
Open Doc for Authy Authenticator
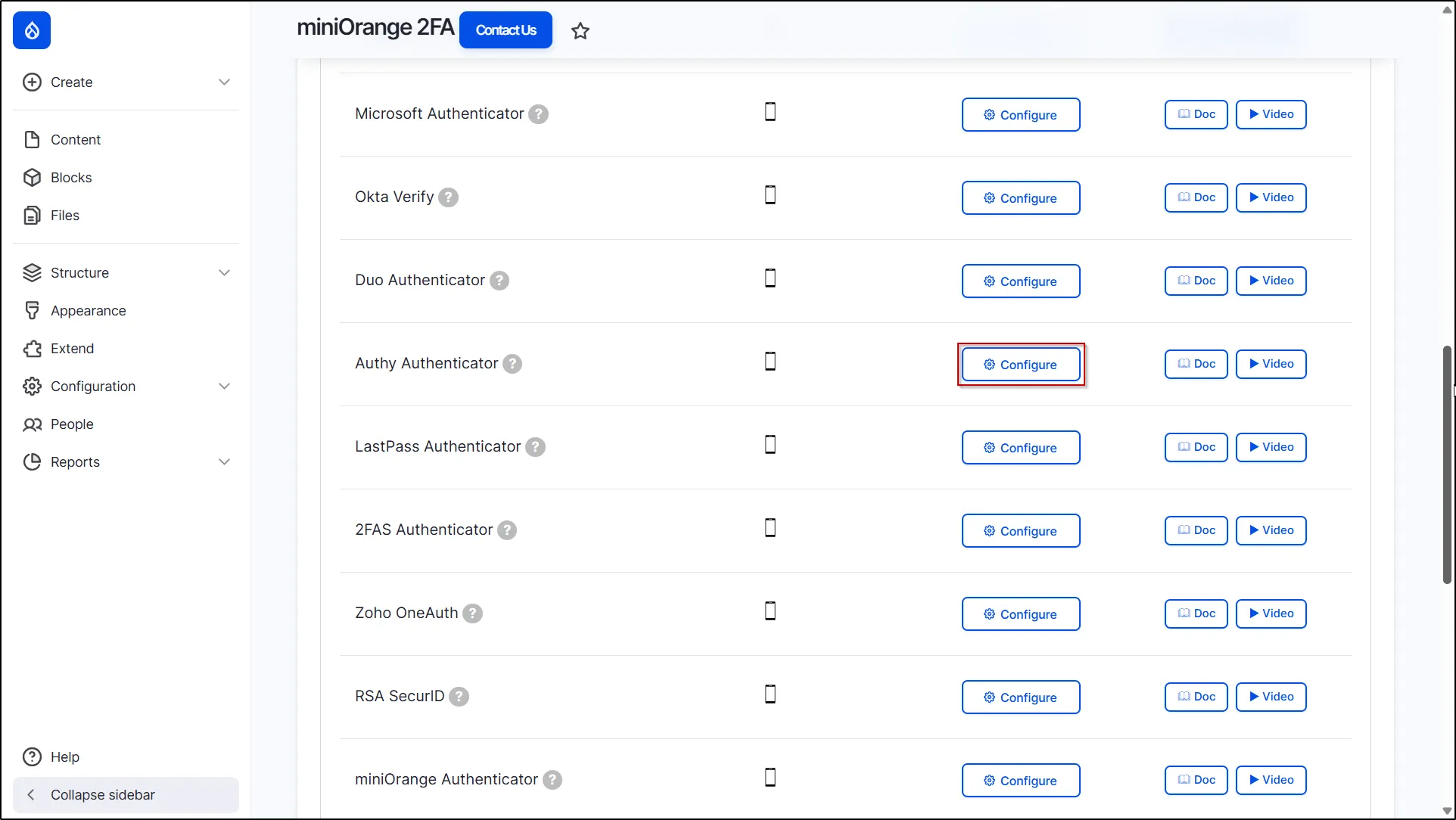pos(1196,364)
